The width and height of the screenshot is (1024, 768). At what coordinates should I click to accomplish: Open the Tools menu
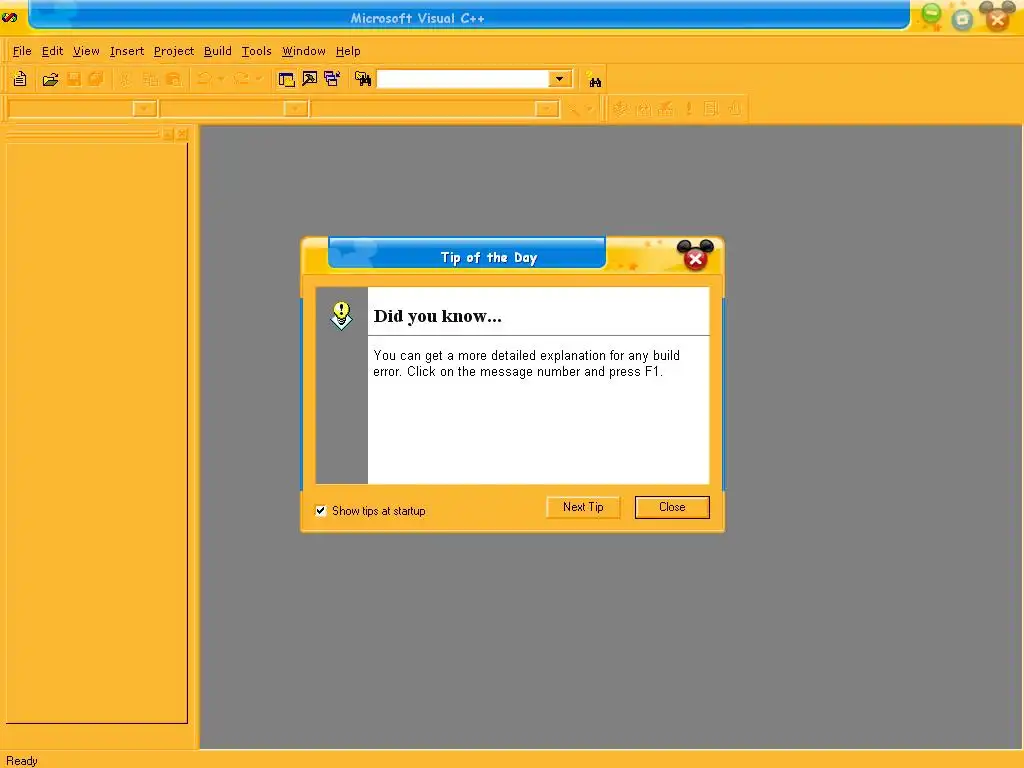[256, 51]
